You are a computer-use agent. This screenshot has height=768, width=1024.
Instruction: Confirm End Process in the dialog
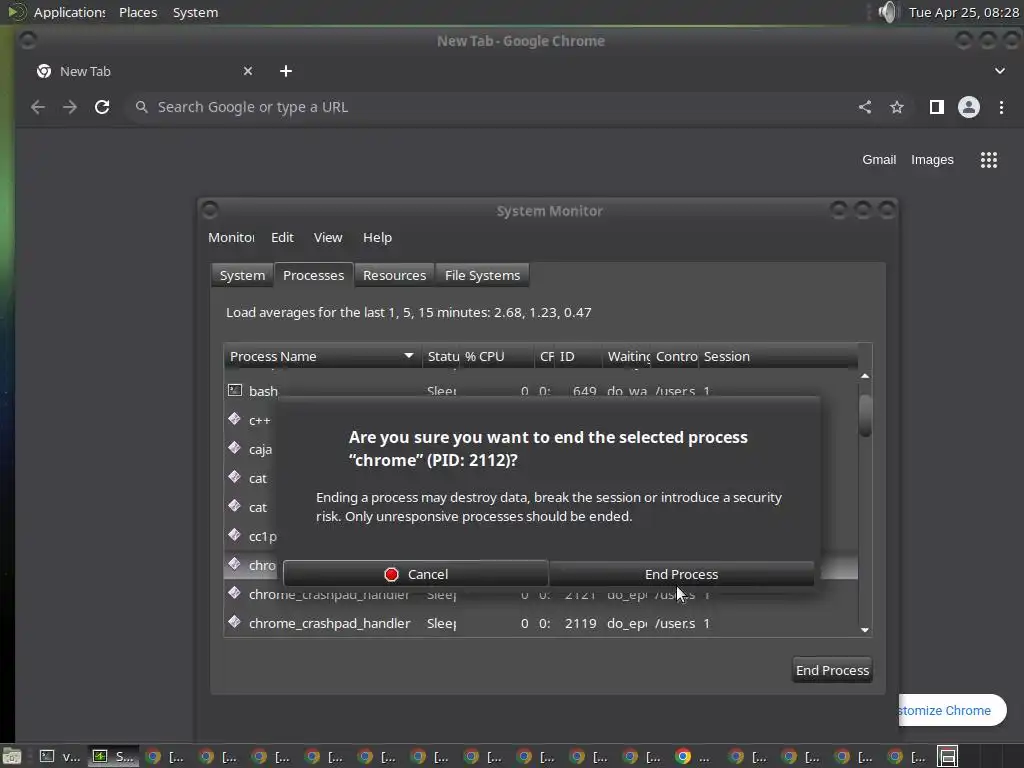tap(681, 574)
